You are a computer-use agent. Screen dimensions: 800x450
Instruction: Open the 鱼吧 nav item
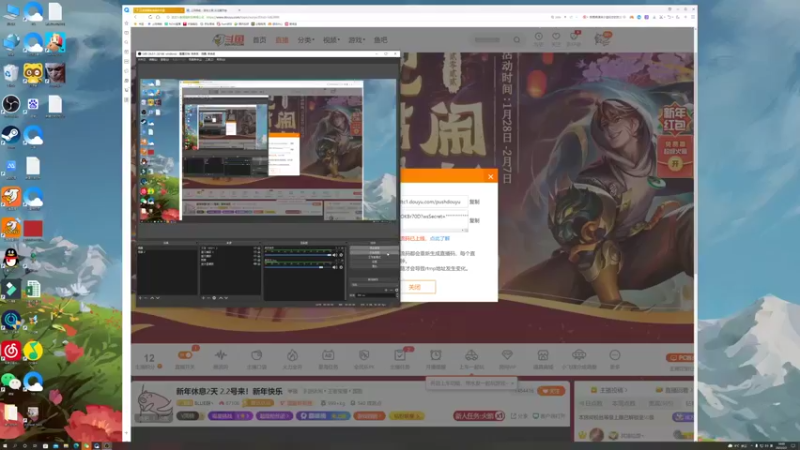pos(381,40)
